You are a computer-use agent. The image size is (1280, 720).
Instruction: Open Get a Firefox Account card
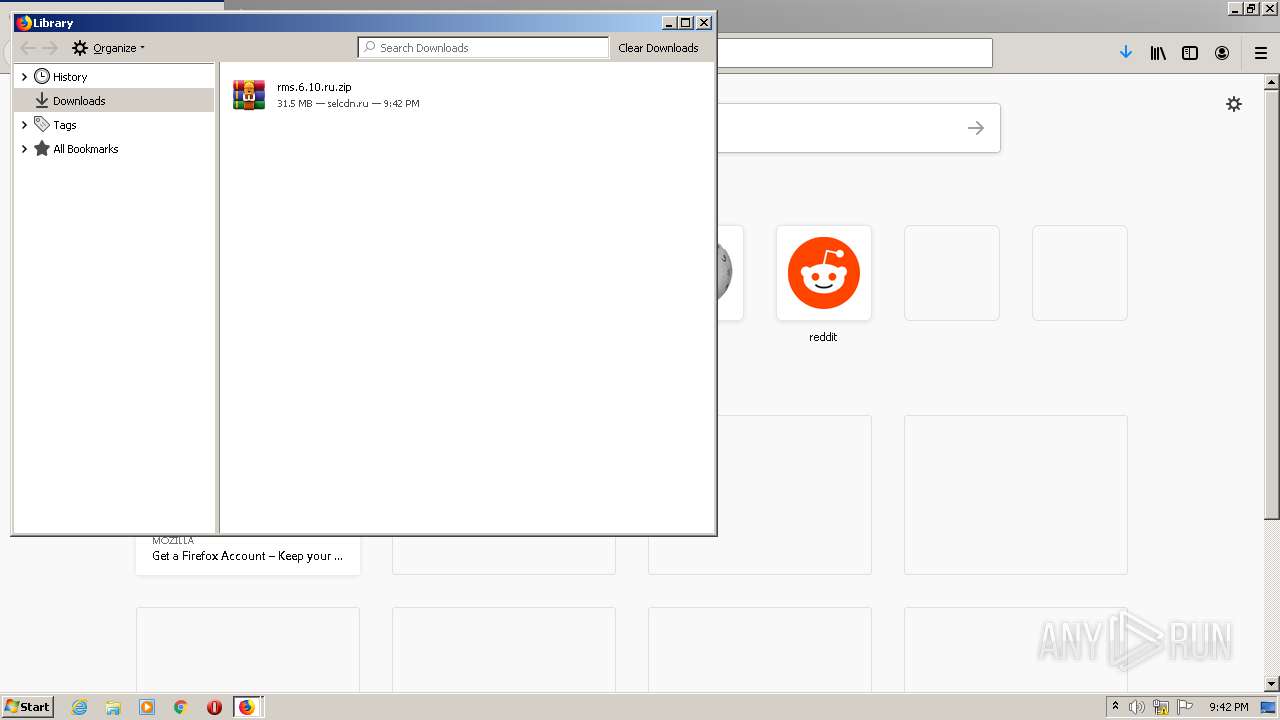(x=248, y=554)
